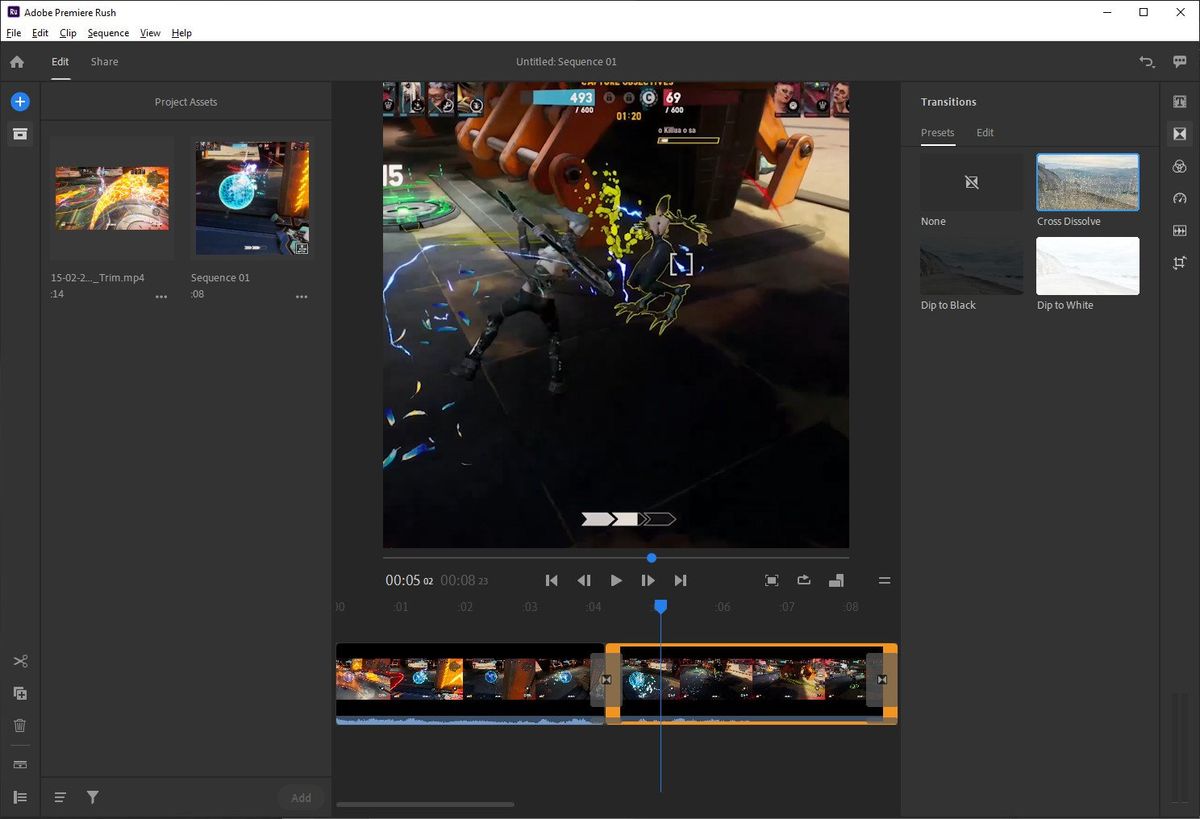Open the Sequence menu
The image size is (1200, 819).
point(108,33)
